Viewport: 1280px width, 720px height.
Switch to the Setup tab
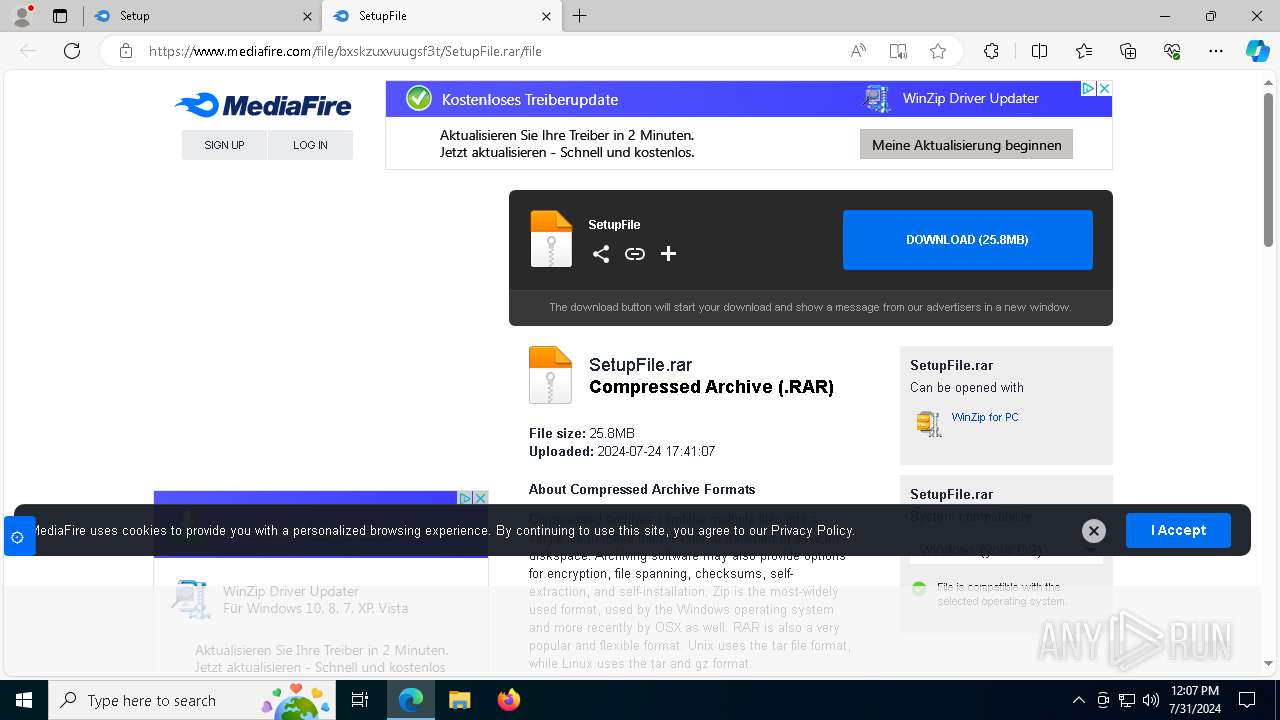200,16
